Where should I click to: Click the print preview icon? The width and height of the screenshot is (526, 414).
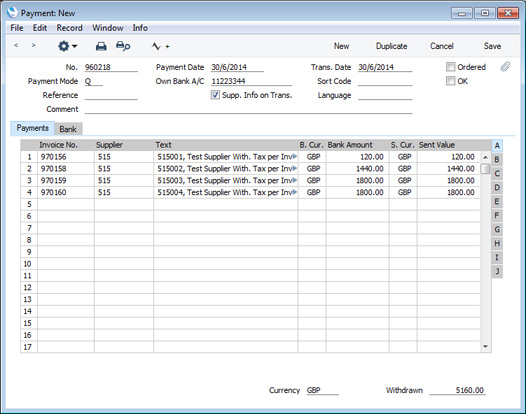pyautogui.click(x=123, y=46)
